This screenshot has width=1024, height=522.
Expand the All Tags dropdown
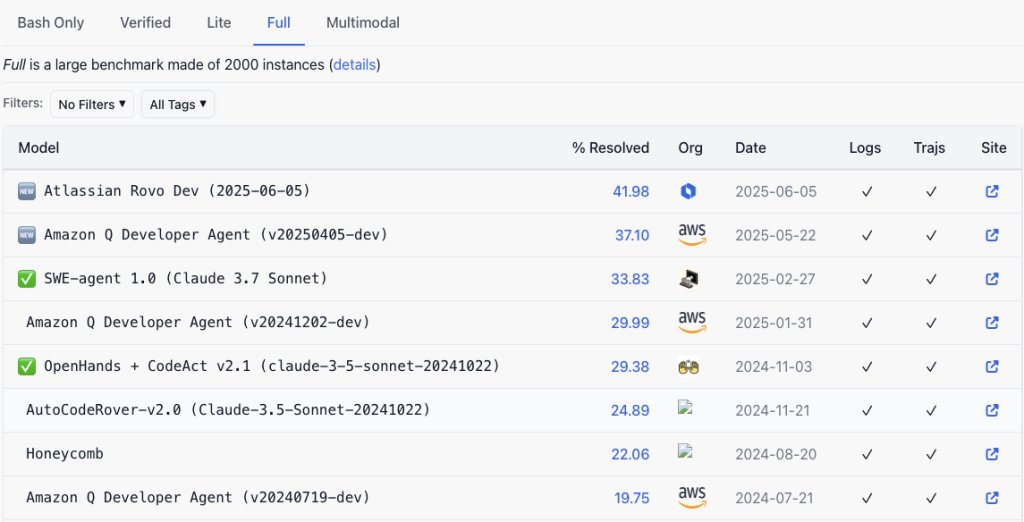tap(177, 104)
